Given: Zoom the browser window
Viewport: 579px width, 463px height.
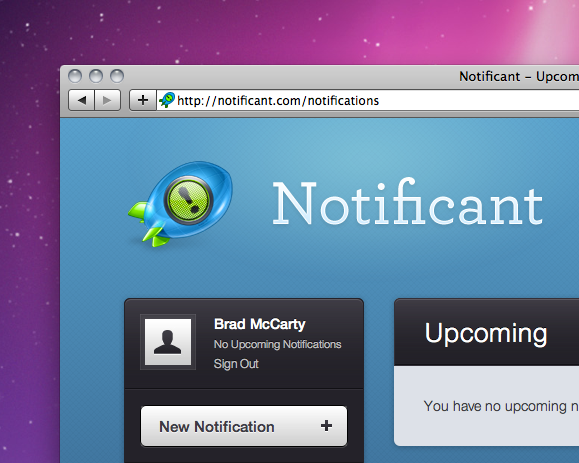Looking at the screenshot, I should [117, 76].
